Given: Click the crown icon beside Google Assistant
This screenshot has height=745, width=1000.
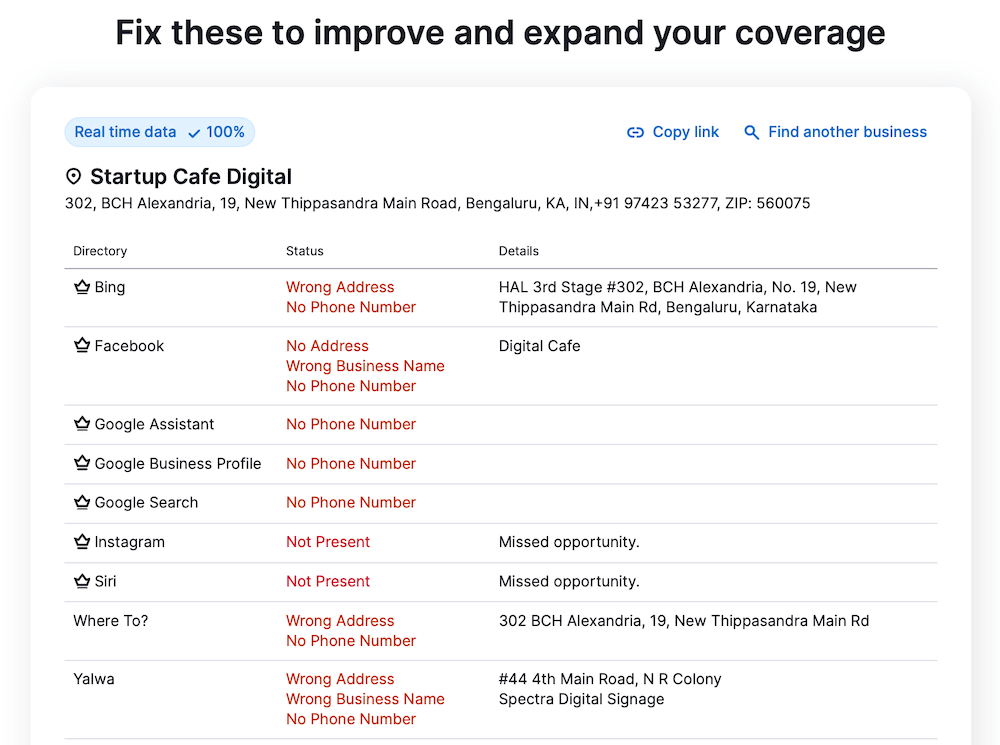Looking at the screenshot, I should pyautogui.click(x=82, y=424).
